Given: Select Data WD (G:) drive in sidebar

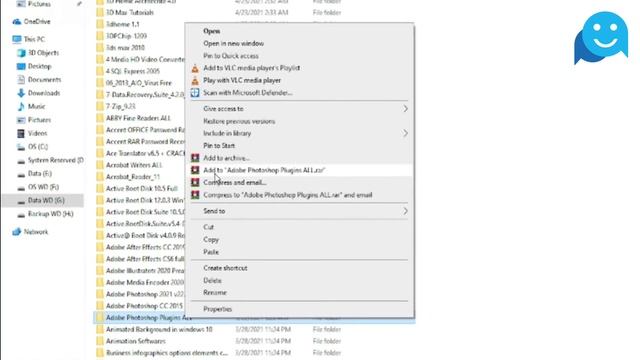Looking at the screenshot, I should pos(46,200).
